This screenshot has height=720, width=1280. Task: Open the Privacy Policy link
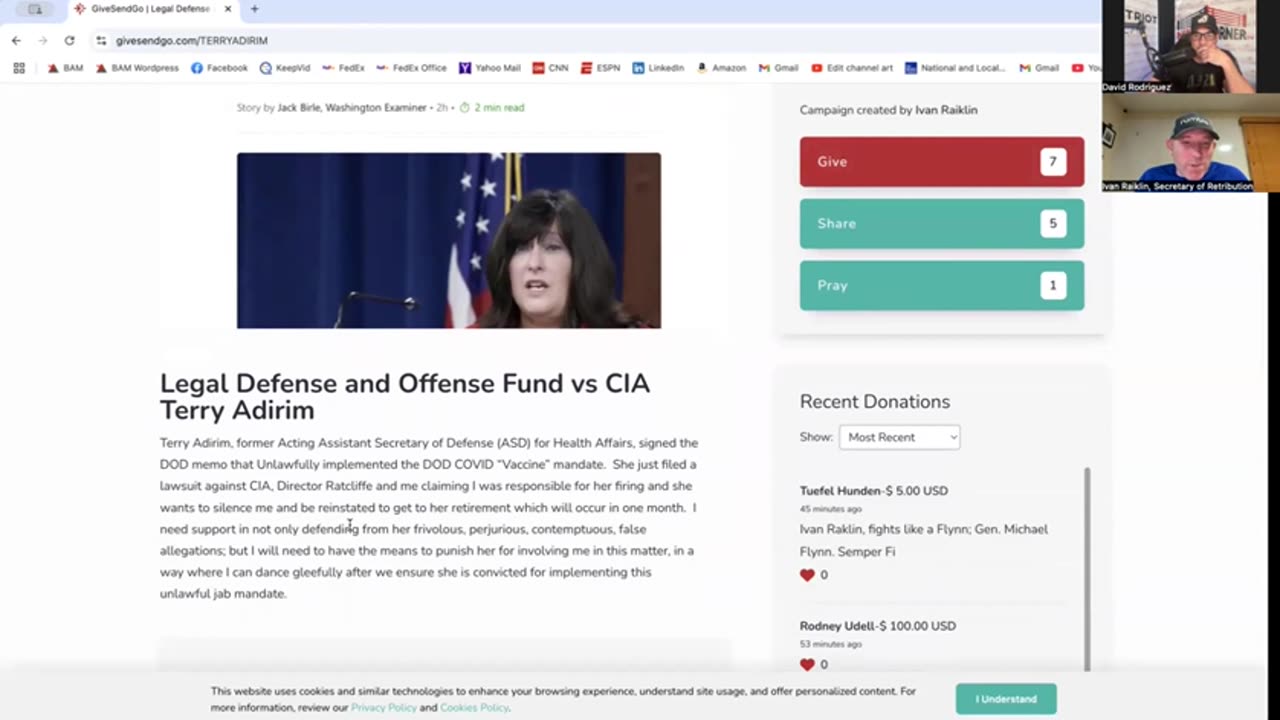(383, 708)
